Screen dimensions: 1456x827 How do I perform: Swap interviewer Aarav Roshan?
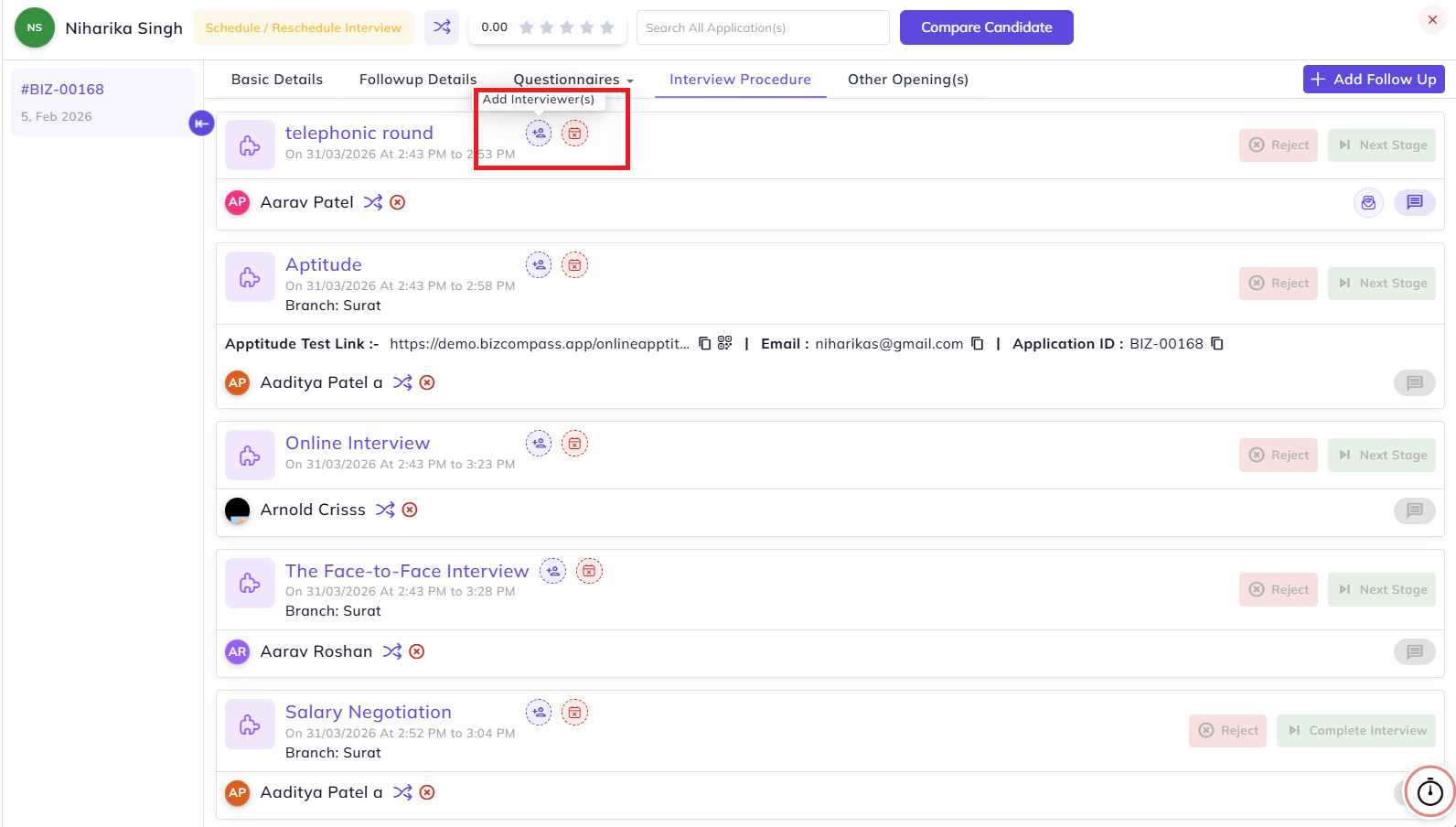point(392,651)
